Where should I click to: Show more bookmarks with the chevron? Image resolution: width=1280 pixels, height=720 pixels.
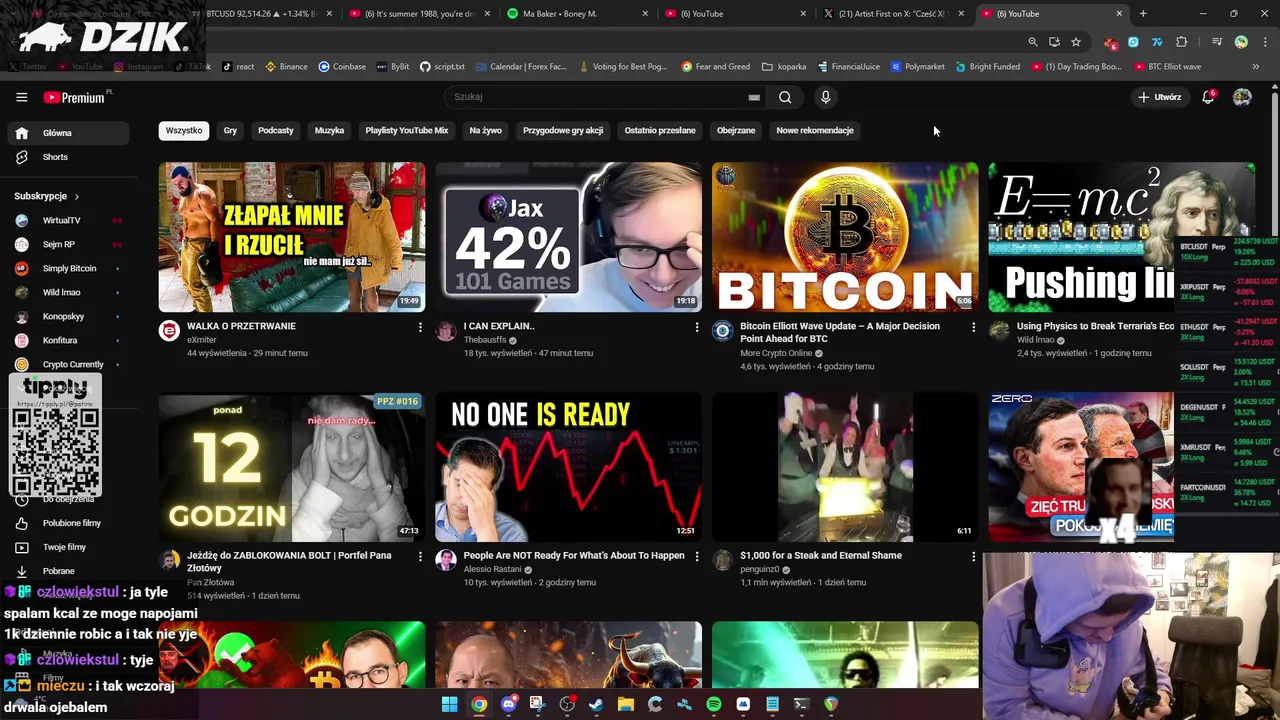coord(1256,67)
